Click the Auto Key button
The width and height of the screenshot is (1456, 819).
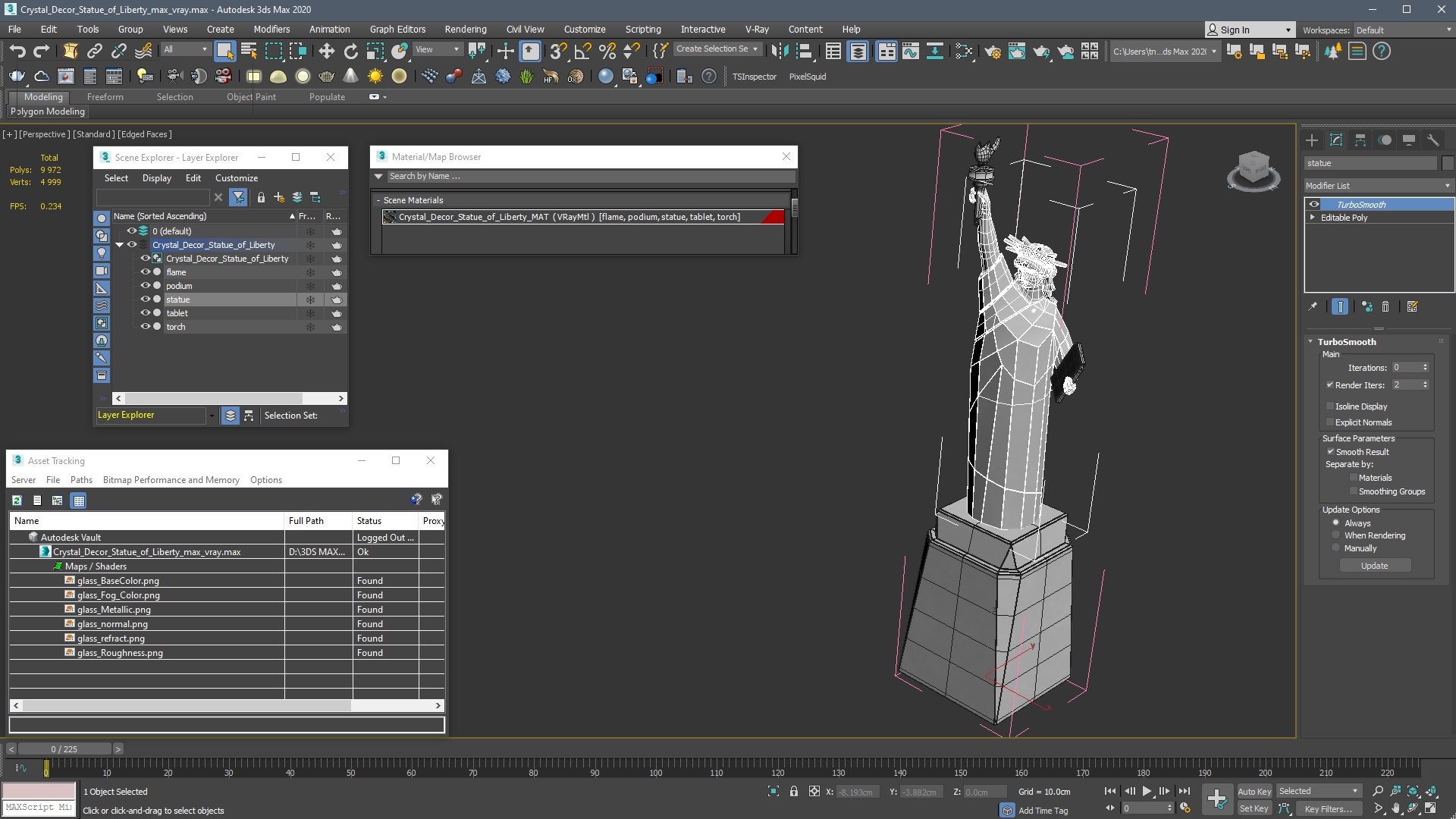1254,792
